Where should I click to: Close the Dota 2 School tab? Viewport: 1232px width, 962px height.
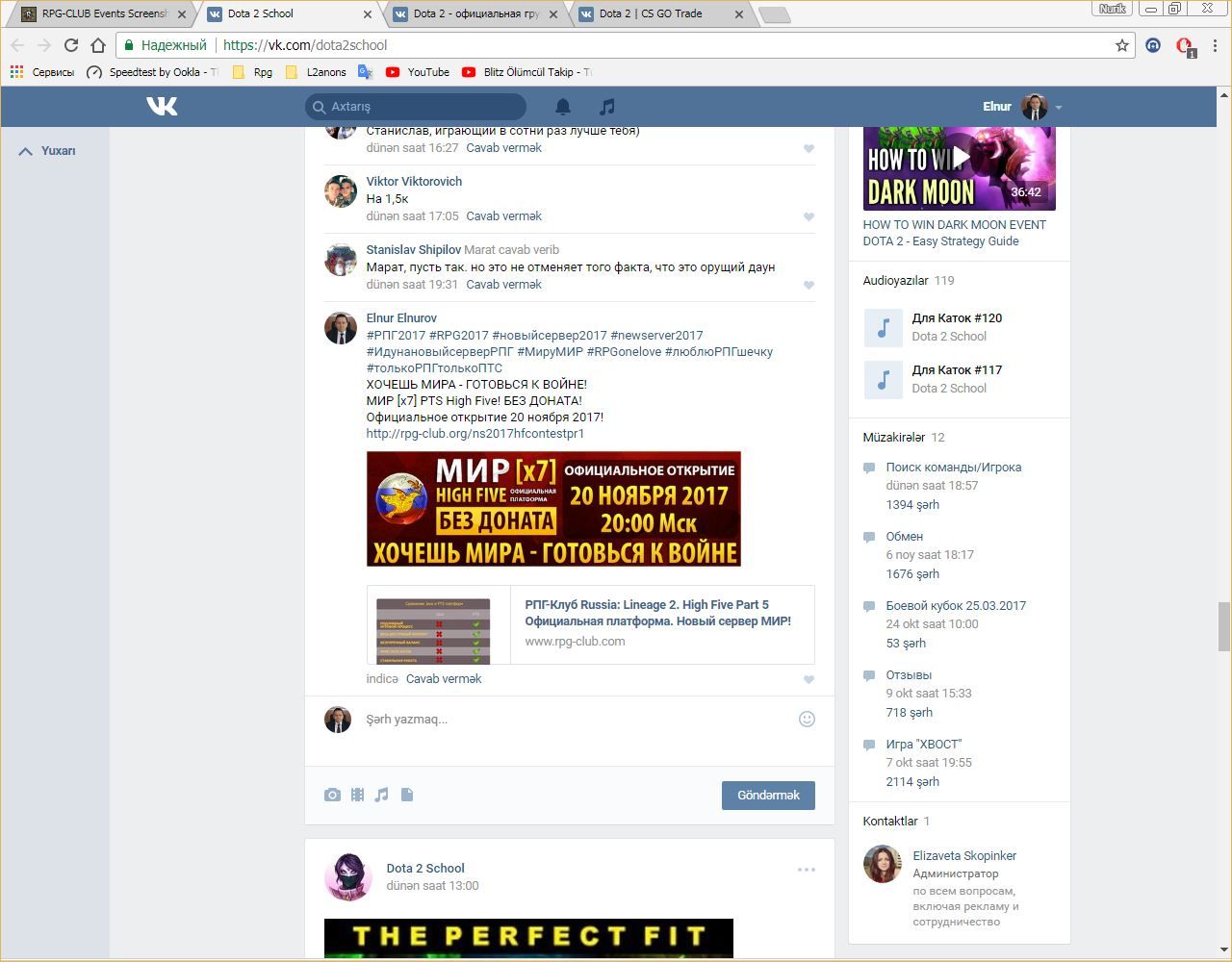click(368, 14)
